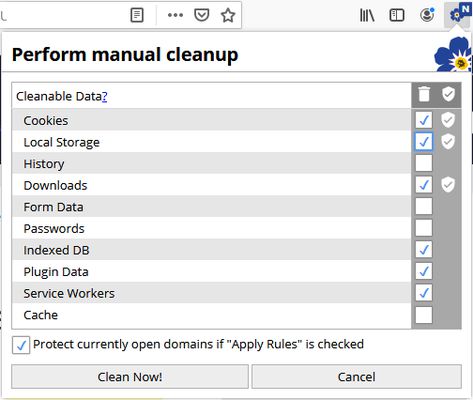This screenshot has width=473, height=400.
Task: Enable the Passwords cleanup checkbox
Action: coord(424,228)
